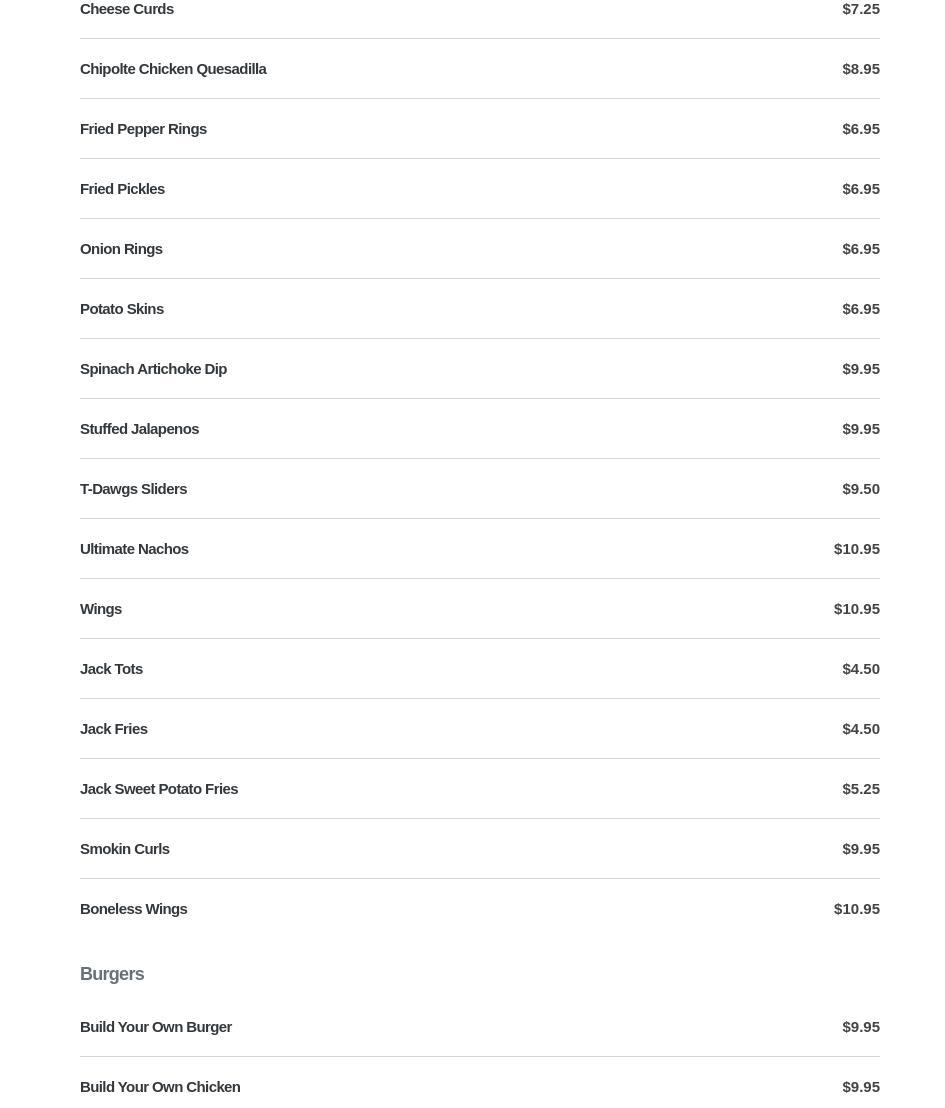Viewport: 945px width, 1108px height.
Task: Click the Burgers section heading
Action: [112, 974]
